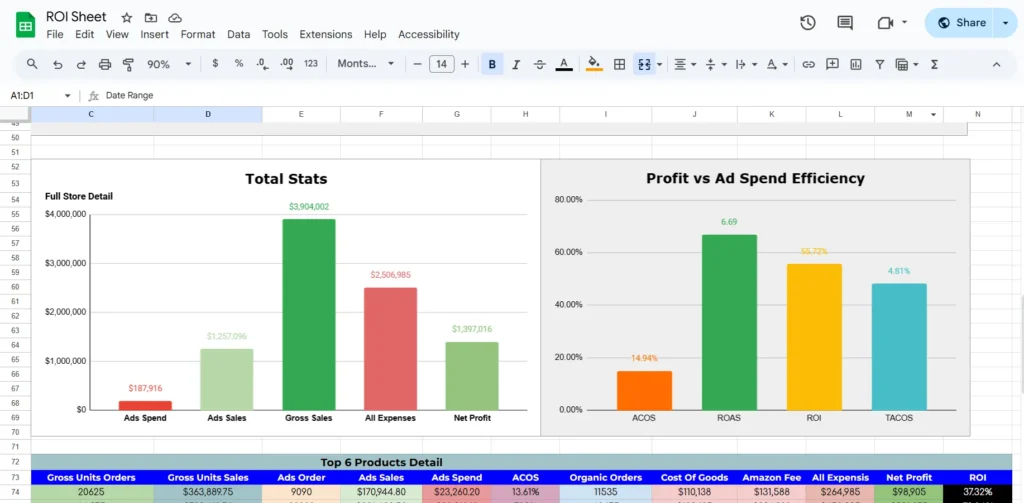Open the font family dropdown
The height and width of the screenshot is (503, 1024).
(x=365, y=64)
